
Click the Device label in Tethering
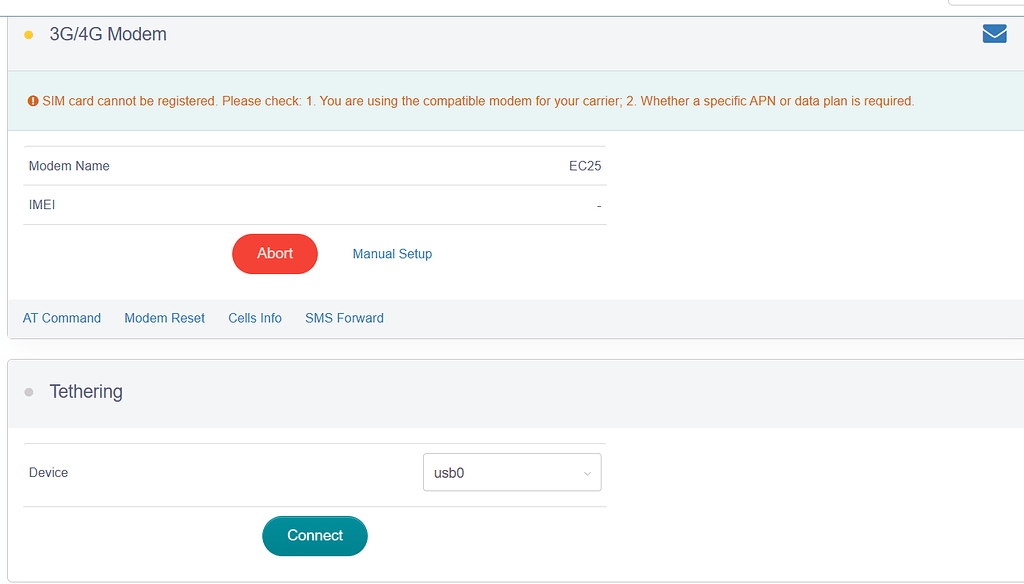pos(48,472)
